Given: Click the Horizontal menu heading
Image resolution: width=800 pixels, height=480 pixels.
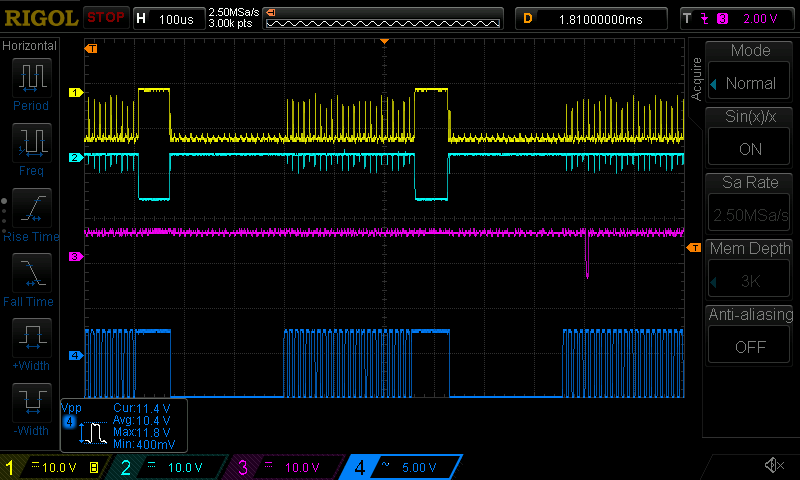Looking at the screenshot, I should click(x=30, y=46).
